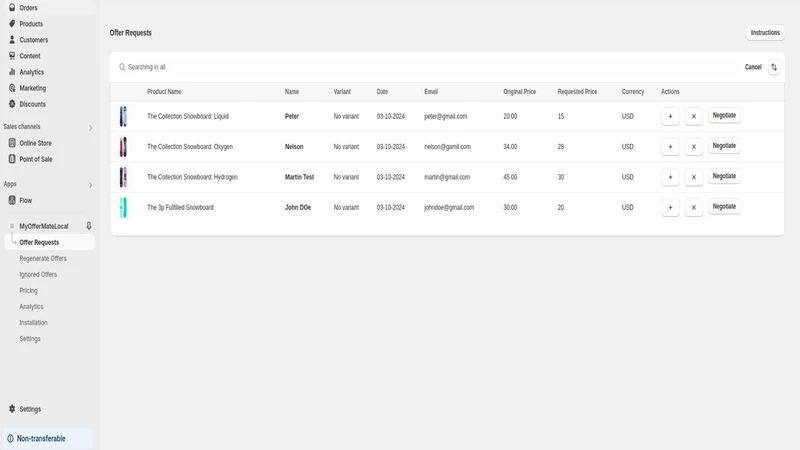
Task: Click the Original Price column header
Action: coord(519,92)
